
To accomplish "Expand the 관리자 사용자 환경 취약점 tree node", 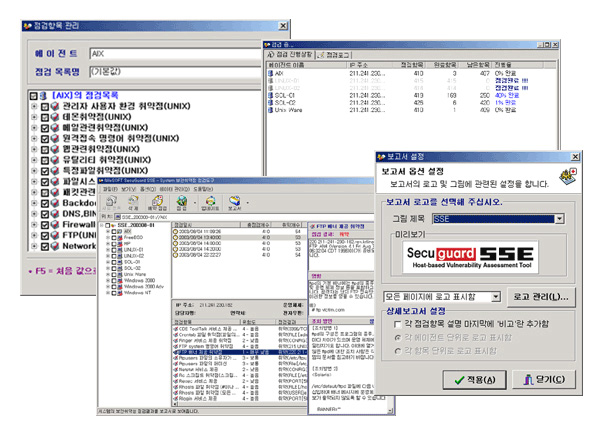I will pyautogui.click(x=35, y=104).
